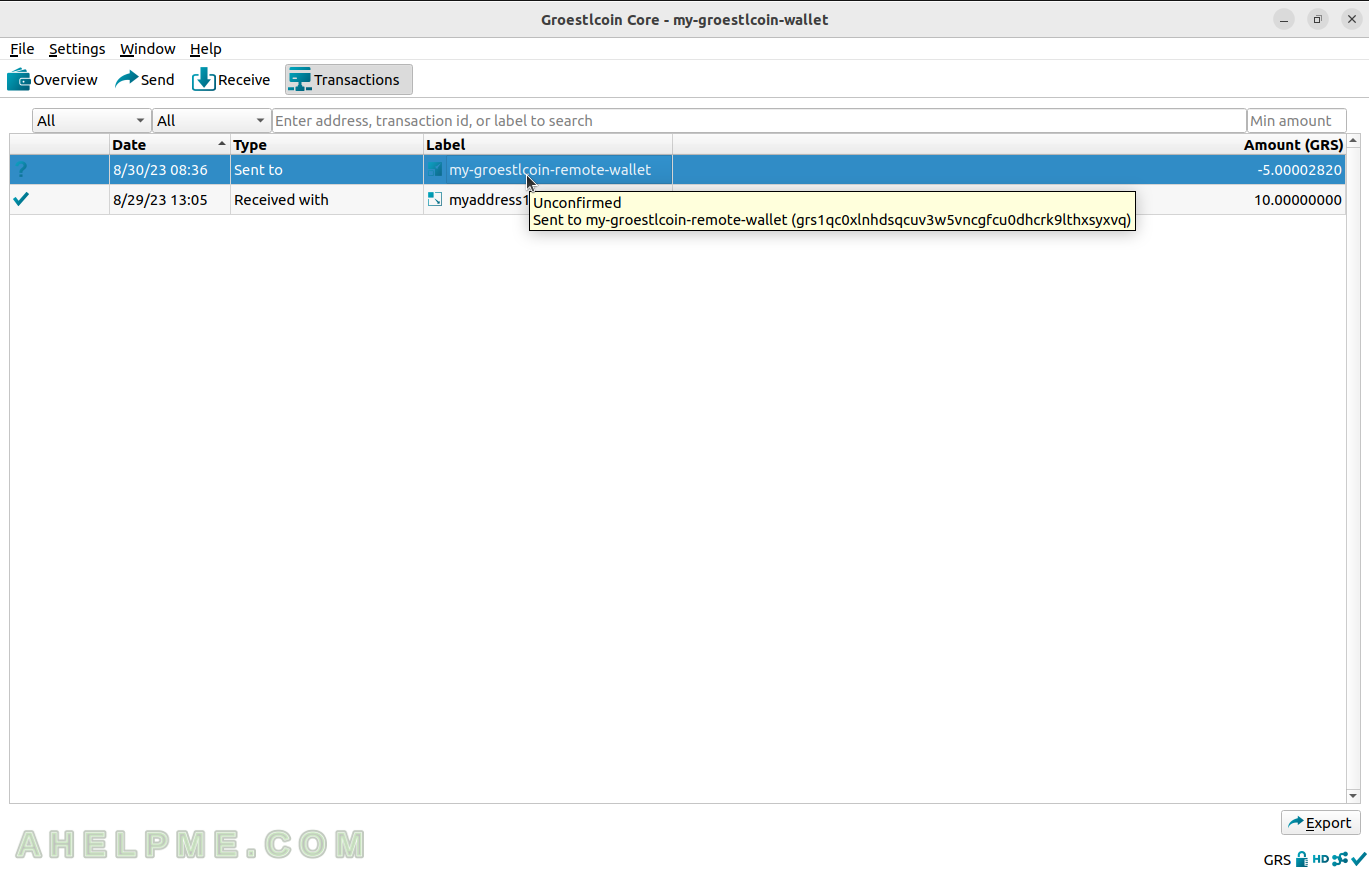Image resolution: width=1369 pixels, height=872 pixels.
Task: Maximize the Groestlcoin Core window
Action: 1318,19
